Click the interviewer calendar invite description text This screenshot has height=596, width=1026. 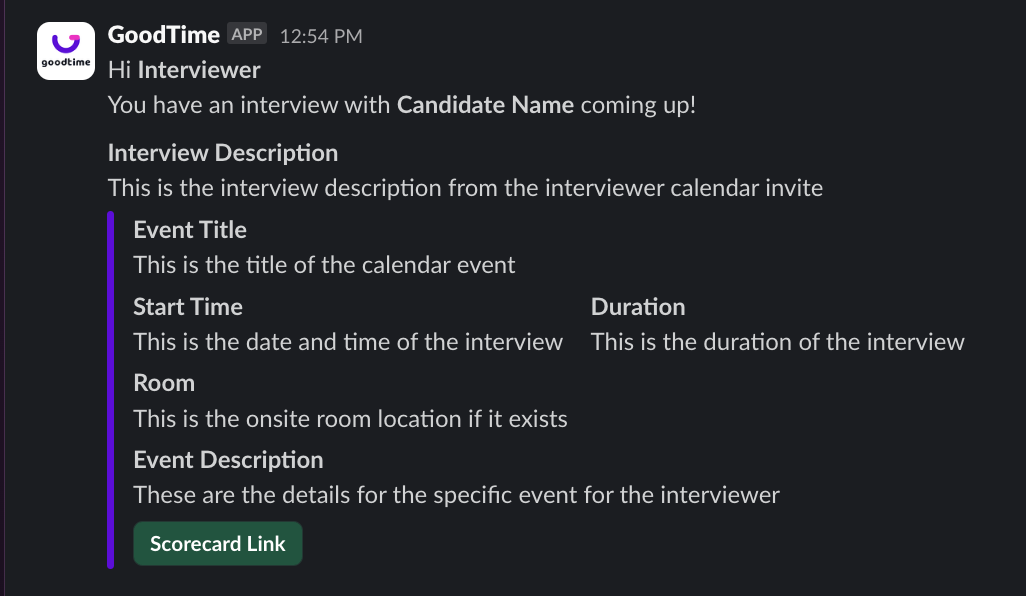pyautogui.click(x=465, y=188)
